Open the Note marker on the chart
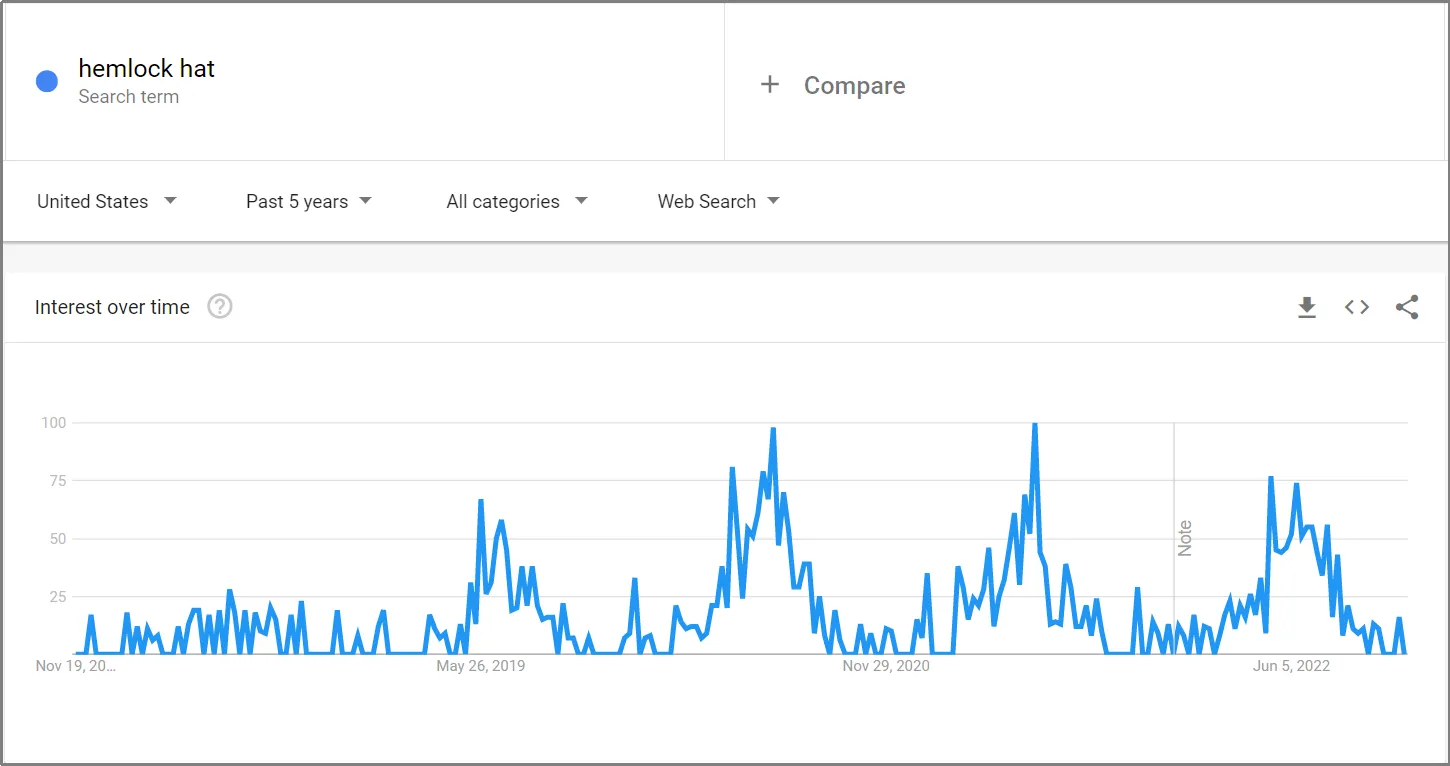Viewport: 1450px width, 766px height. point(1184,537)
